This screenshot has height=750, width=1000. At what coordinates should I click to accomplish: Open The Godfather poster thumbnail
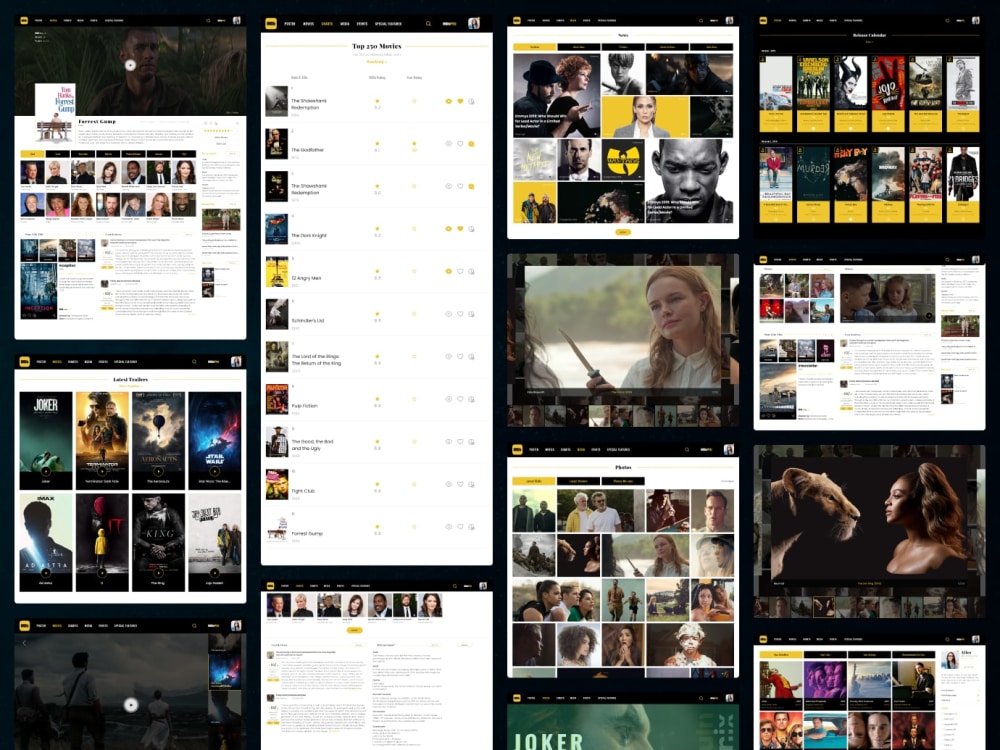coord(276,143)
